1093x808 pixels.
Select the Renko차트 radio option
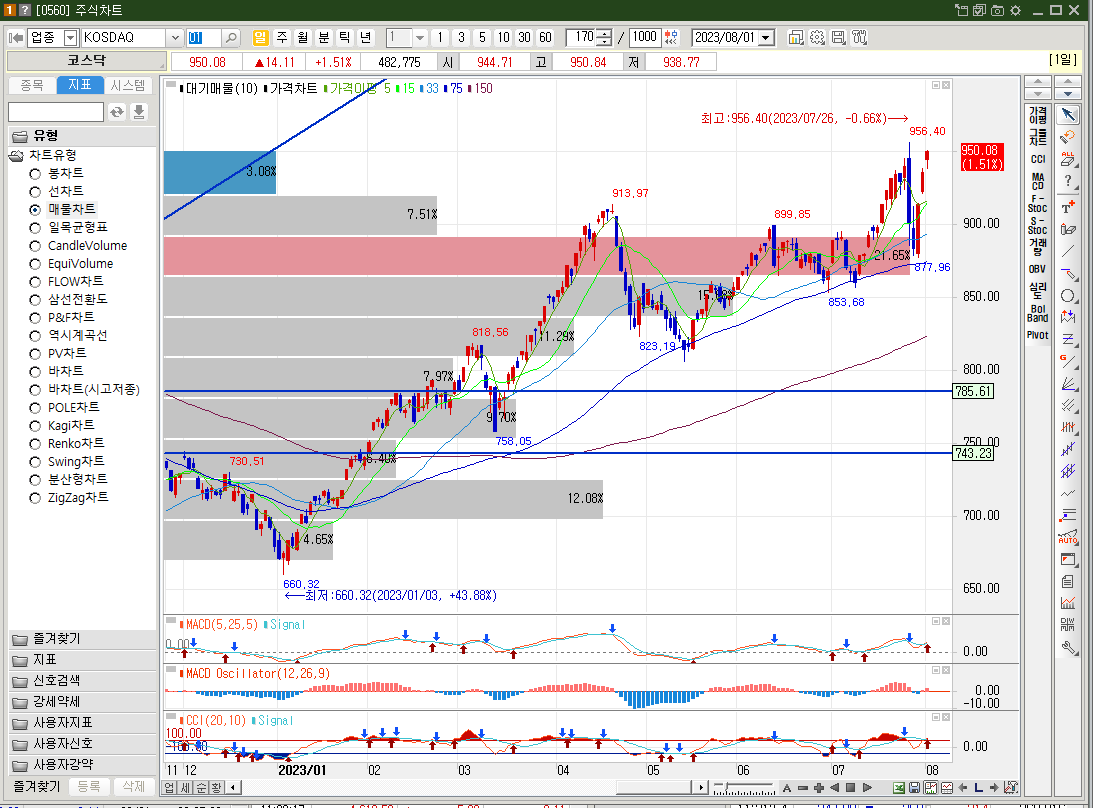35,444
